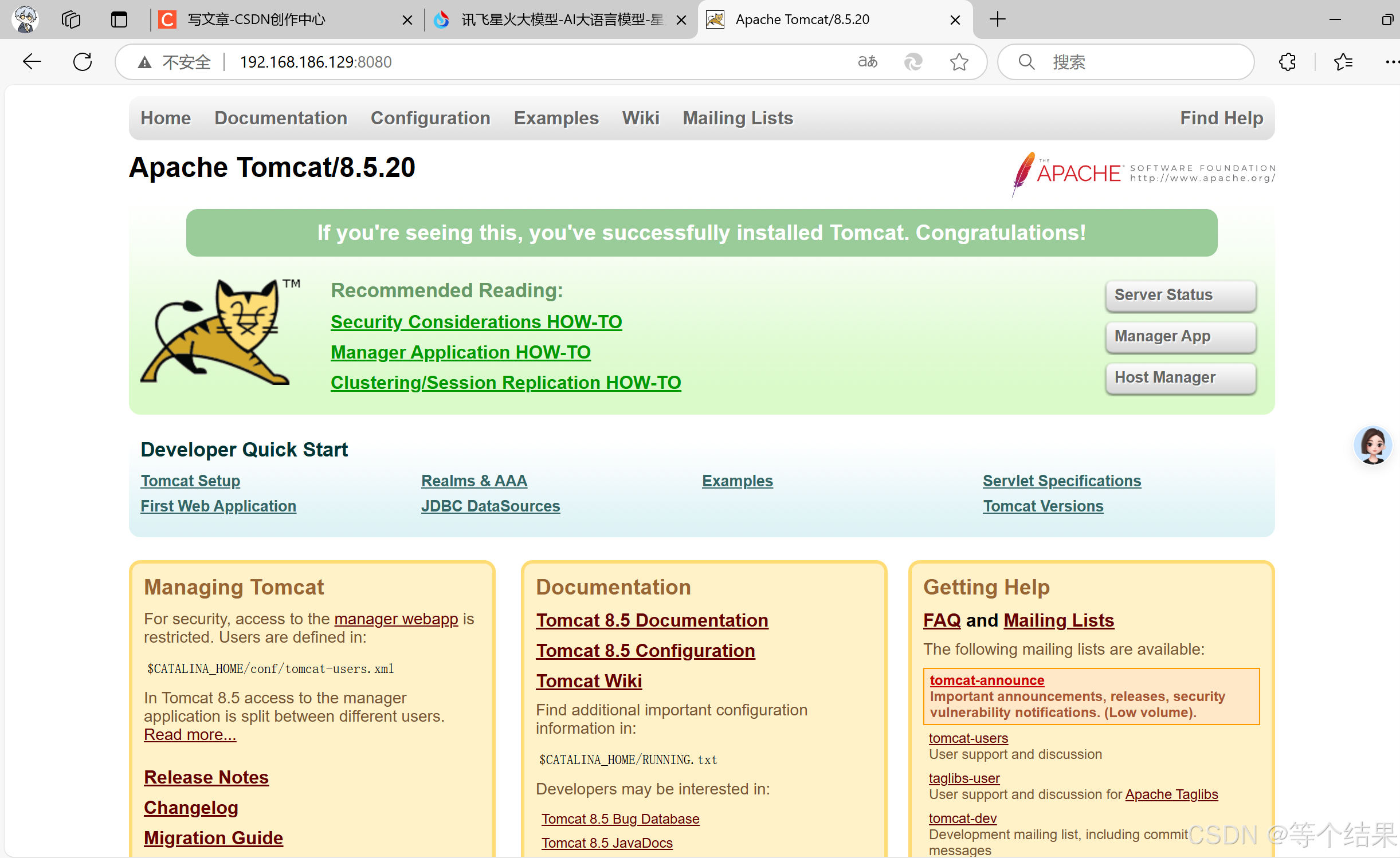Open the FAQ link

[942, 620]
